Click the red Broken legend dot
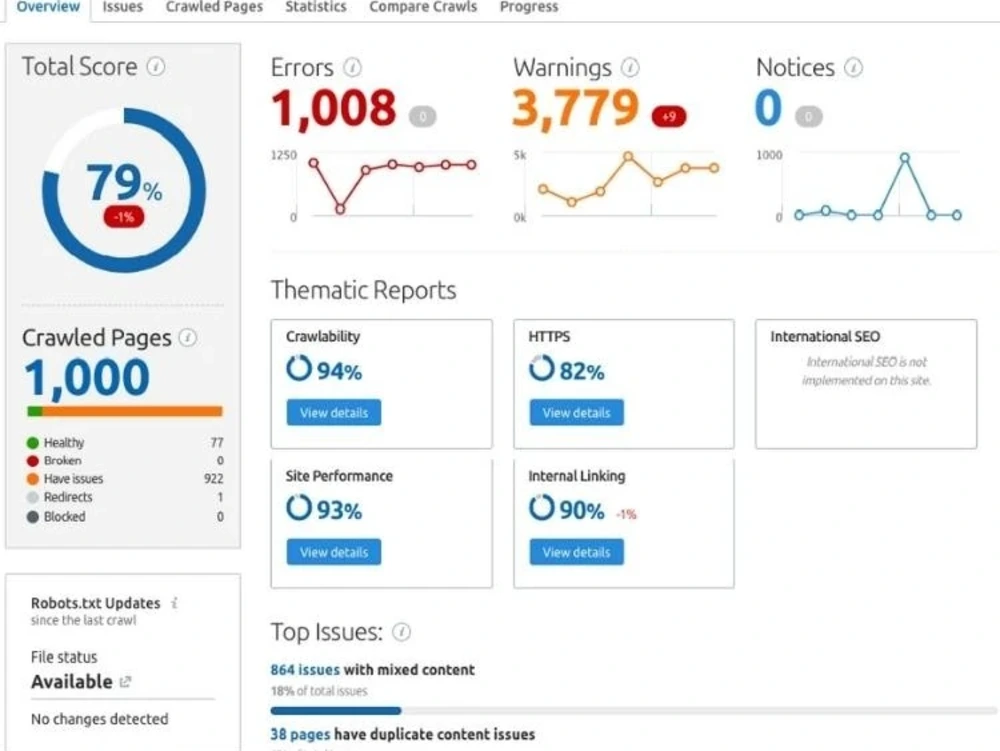The width and height of the screenshot is (1000, 751). pos(33,460)
